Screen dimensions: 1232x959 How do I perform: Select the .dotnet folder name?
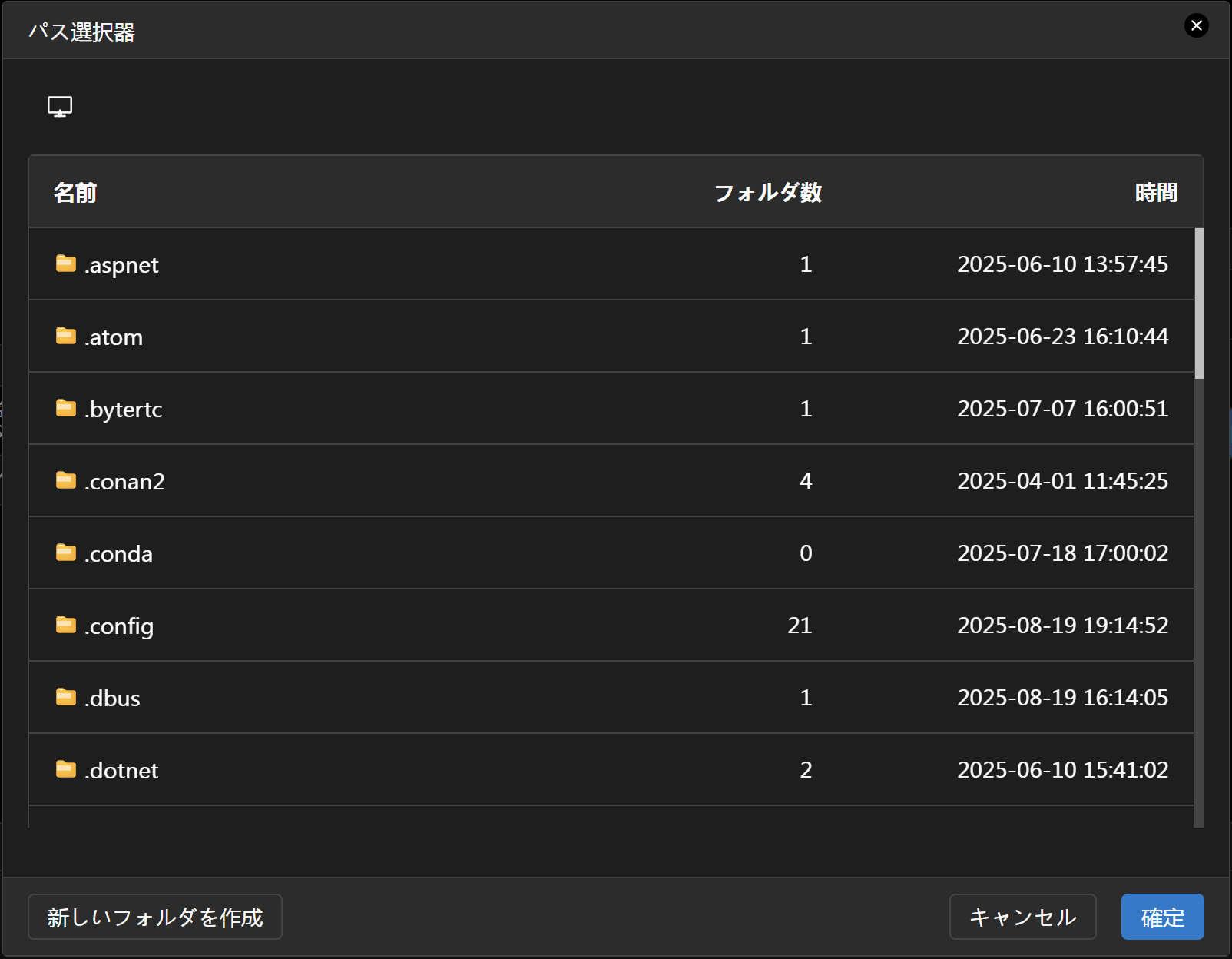tap(121, 771)
